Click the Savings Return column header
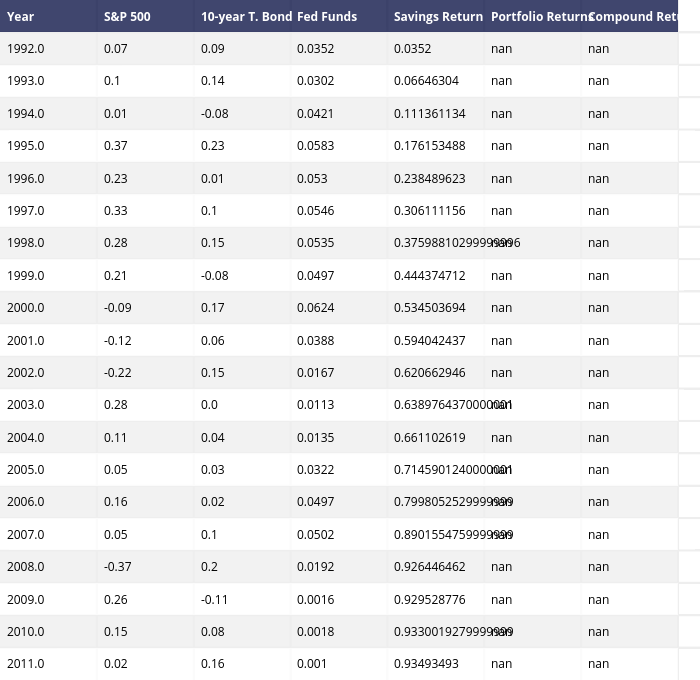Image resolution: width=700 pixels, height=680 pixels. (x=437, y=17)
